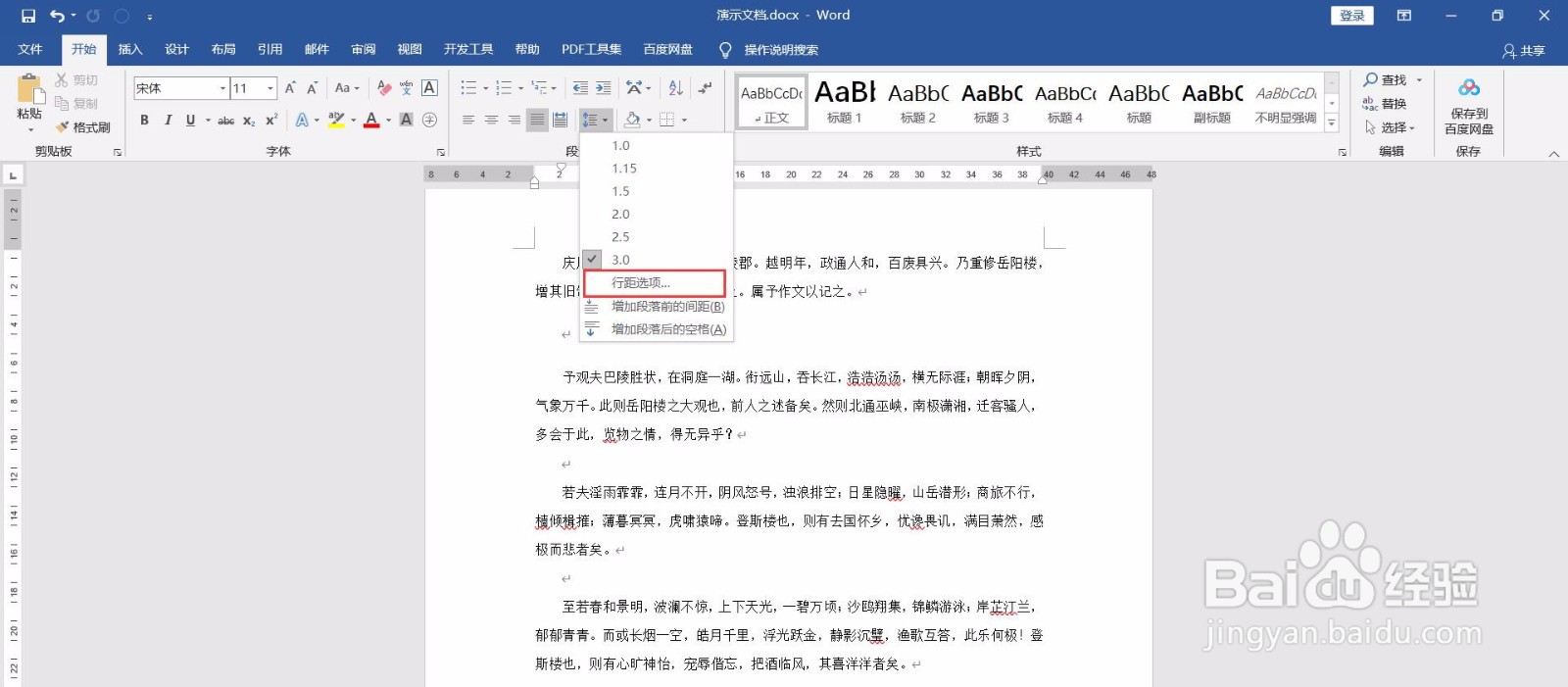The width and height of the screenshot is (1568, 687).
Task: Click the yellow text highlight color button
Action: (x=336, y=120)
